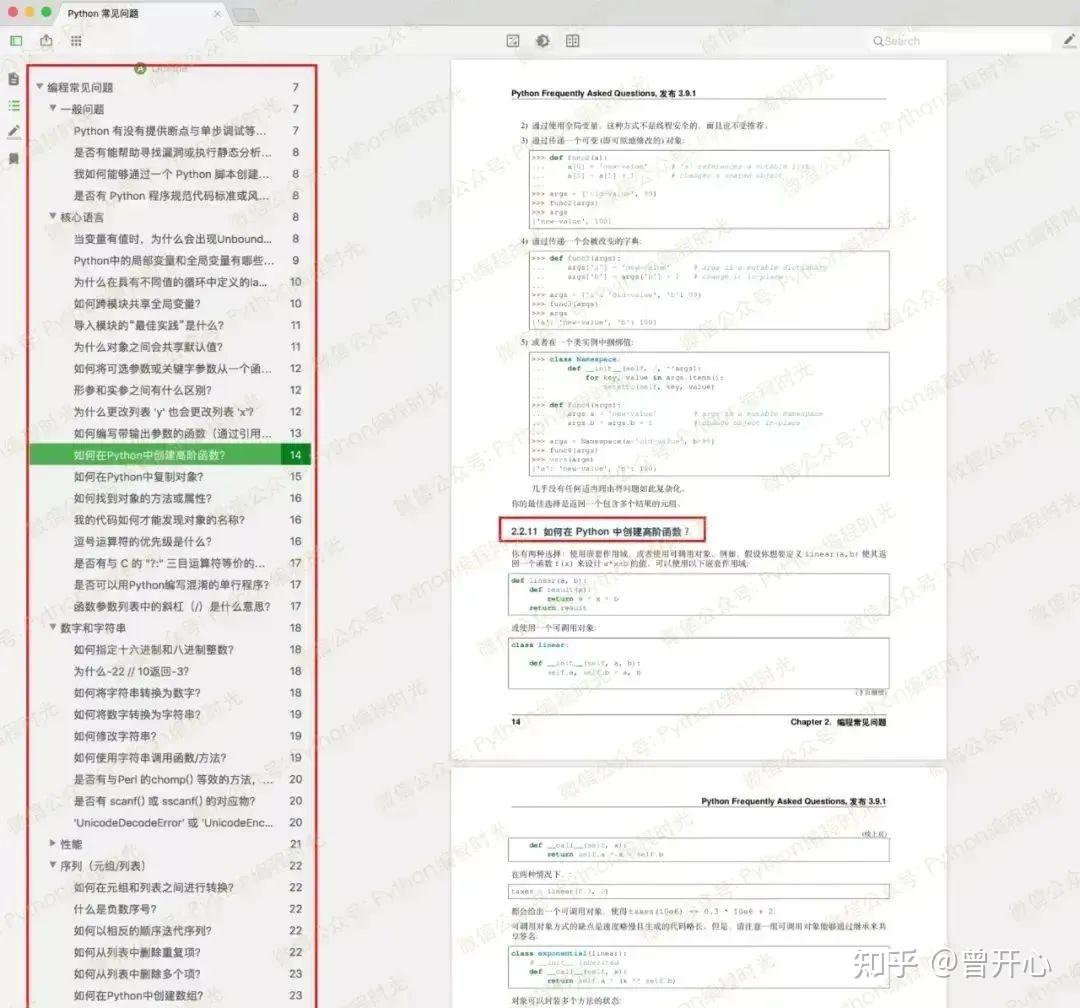The width and height of the screenshot is (1080, 1008).
Task: Click page heading '2.2.11 如何在 Python 中创建高阶函数？'
Action: coord(600,531)
